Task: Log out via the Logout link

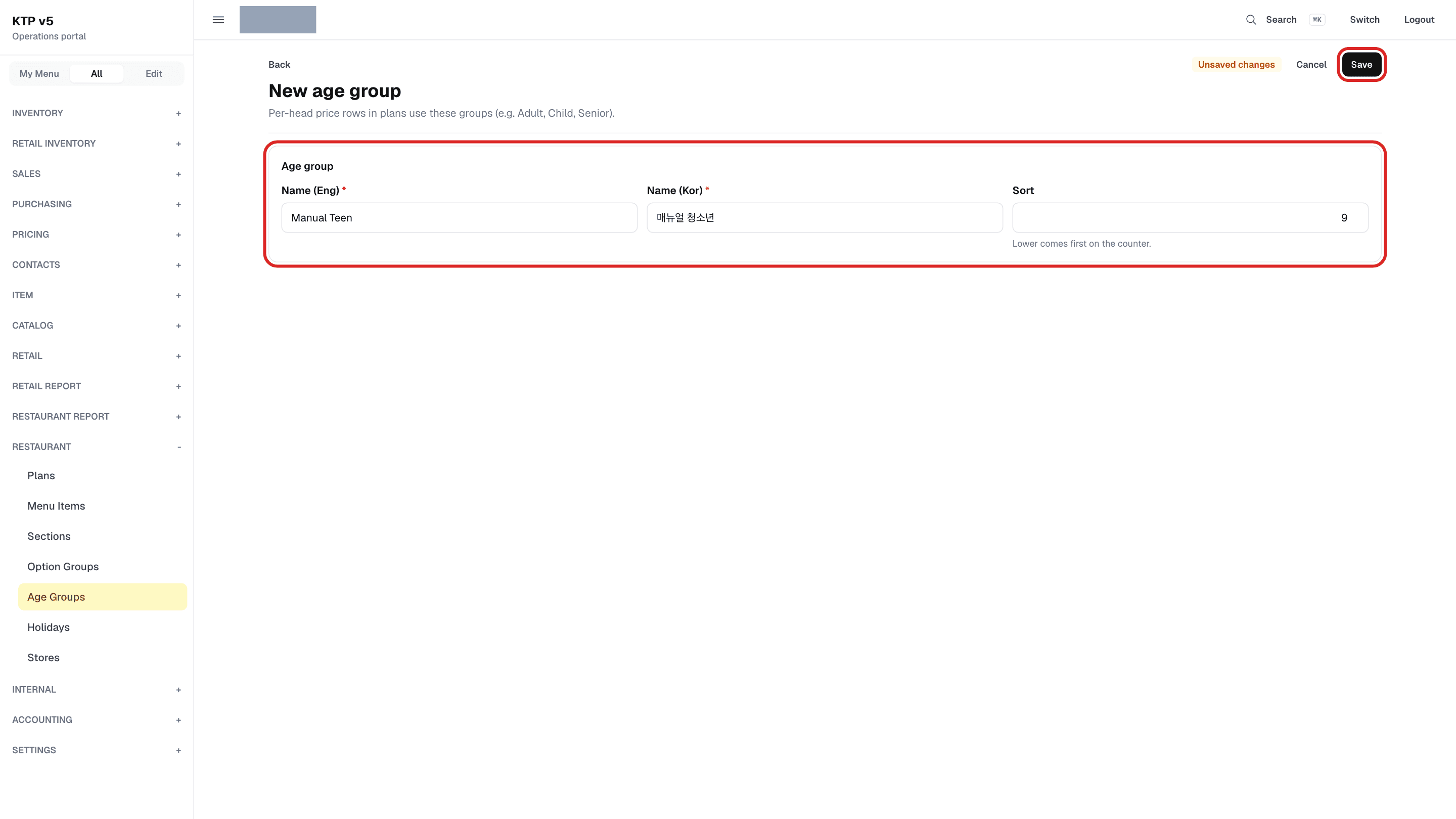Action: click(x=1419, y=20)
